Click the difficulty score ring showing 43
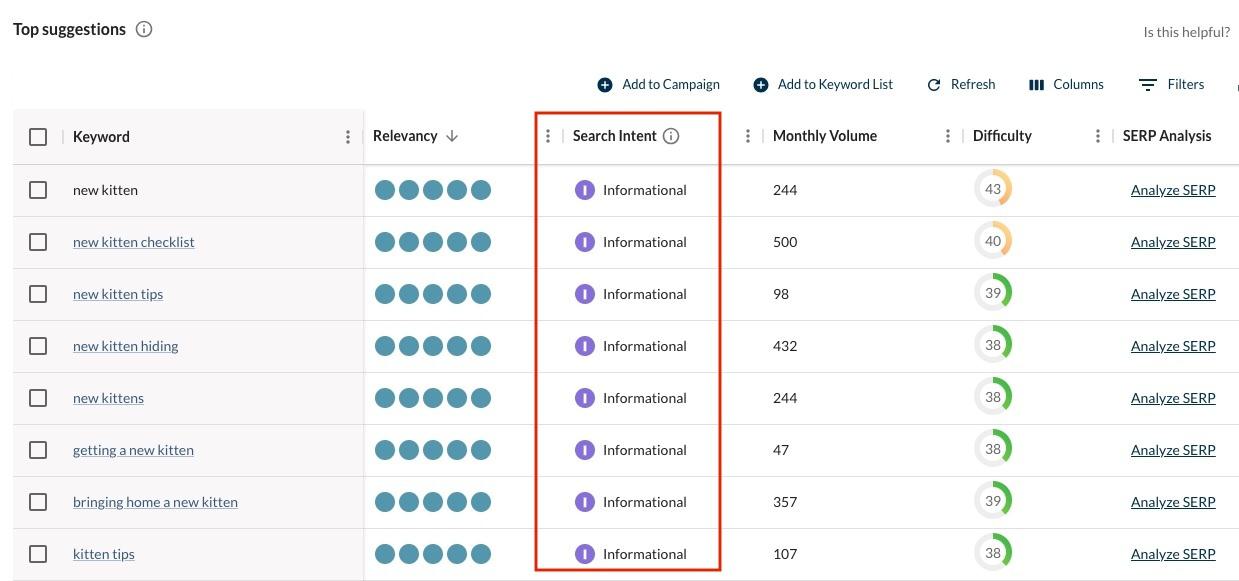 pyautogui.click(x=993, y=189)
